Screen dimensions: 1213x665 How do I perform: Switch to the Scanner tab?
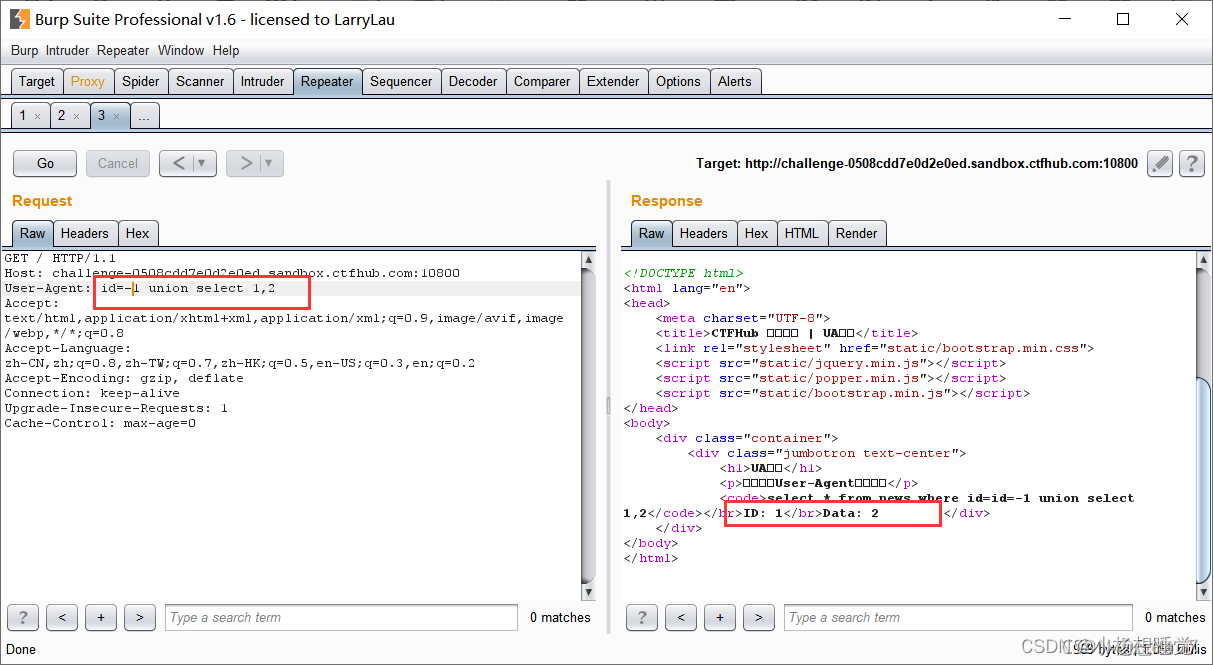point(200,81)
